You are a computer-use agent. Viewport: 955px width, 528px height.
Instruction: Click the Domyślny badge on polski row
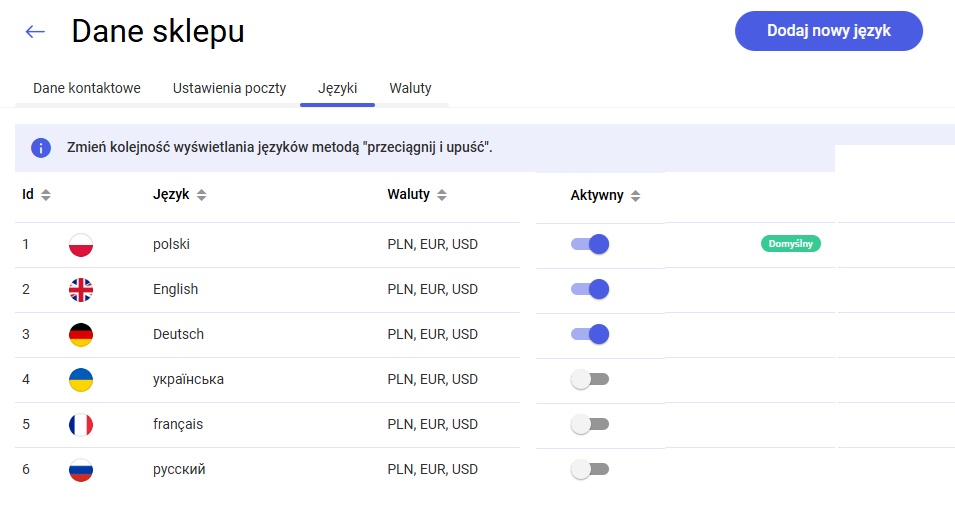pyautogui.click(x=791, y=244)
